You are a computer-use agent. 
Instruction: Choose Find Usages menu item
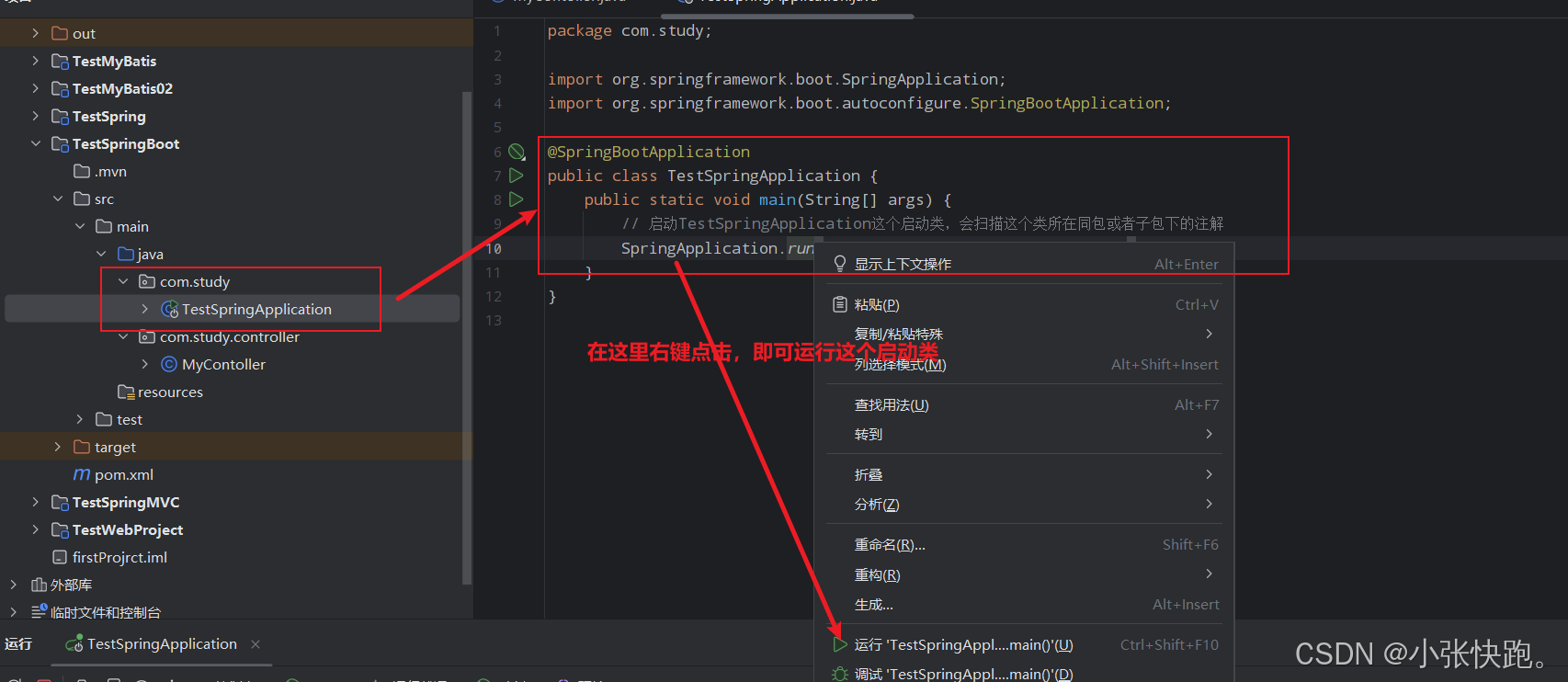coord(1025,404)
